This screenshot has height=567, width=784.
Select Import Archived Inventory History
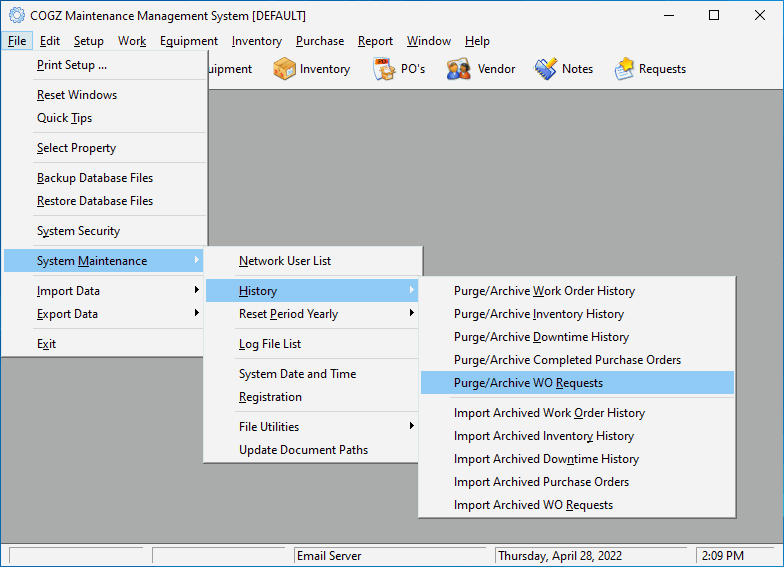pos(578,436)
